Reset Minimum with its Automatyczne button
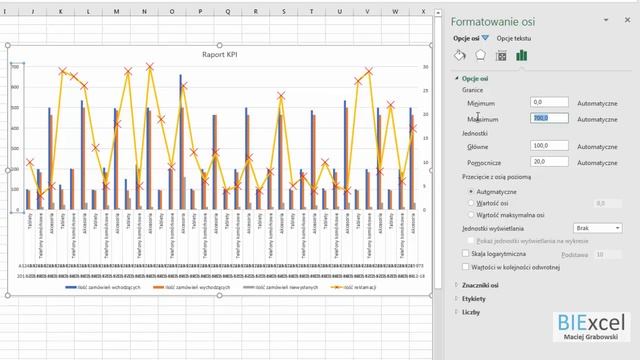Viewport: 640px width, 360px height. [597, 104]
